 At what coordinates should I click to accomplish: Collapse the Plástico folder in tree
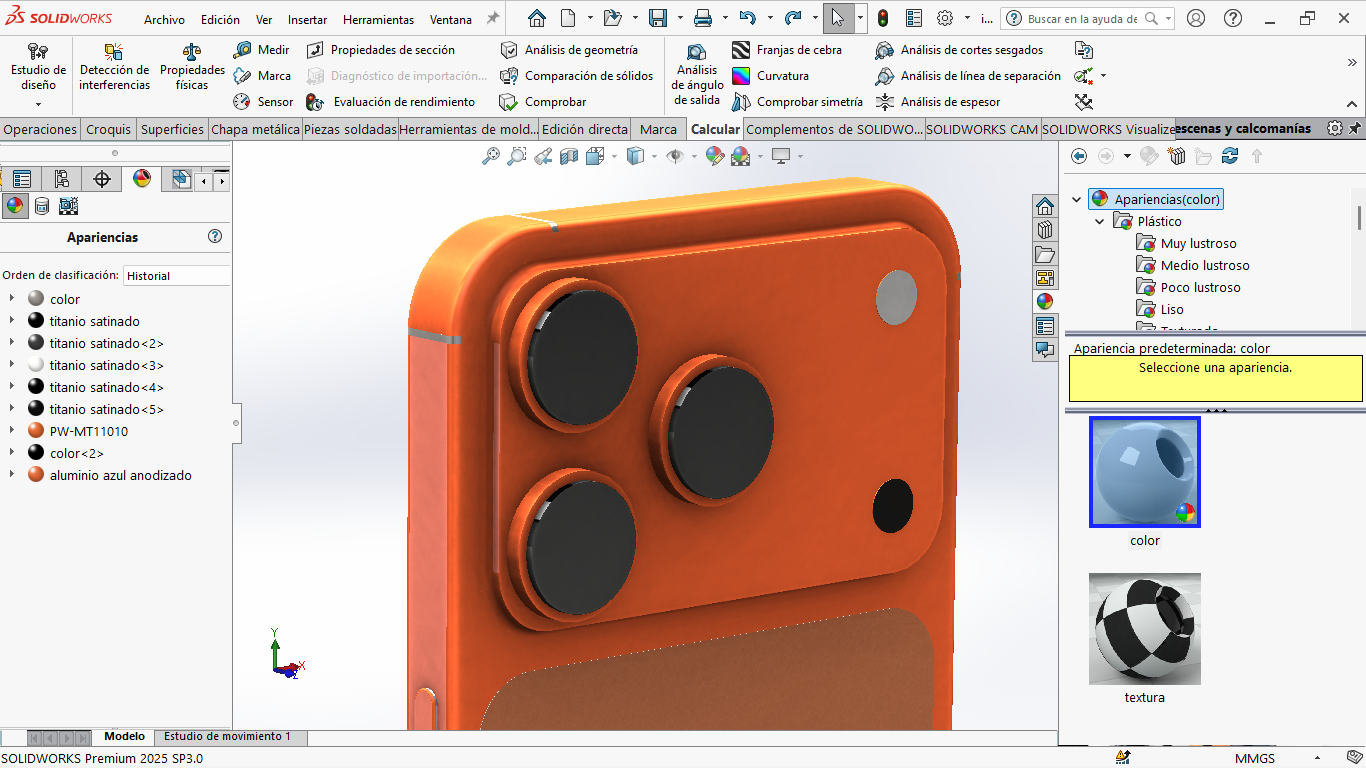click(x=1100, y=221)
